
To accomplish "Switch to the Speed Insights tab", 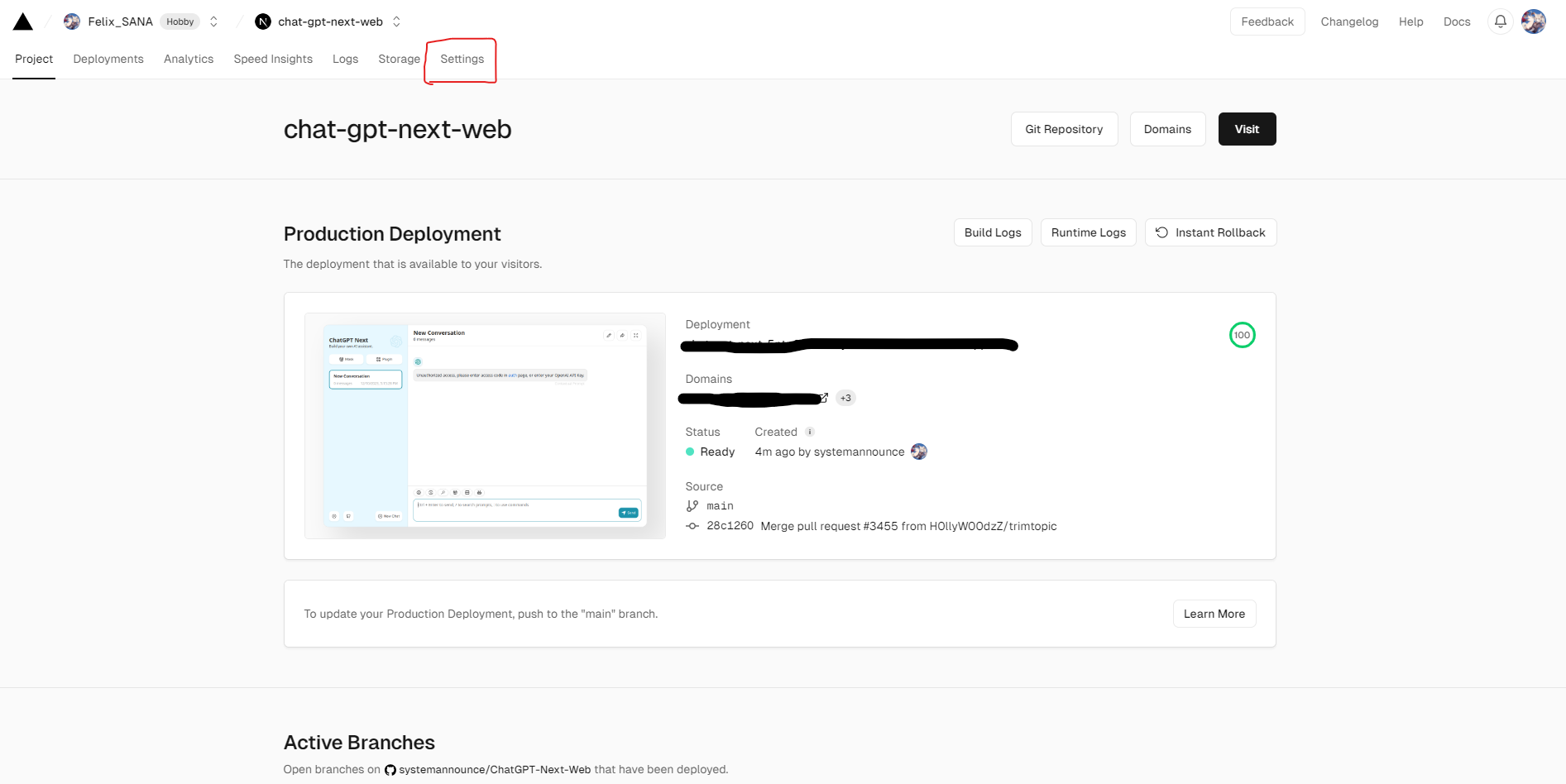I will [x=273, y=59].
